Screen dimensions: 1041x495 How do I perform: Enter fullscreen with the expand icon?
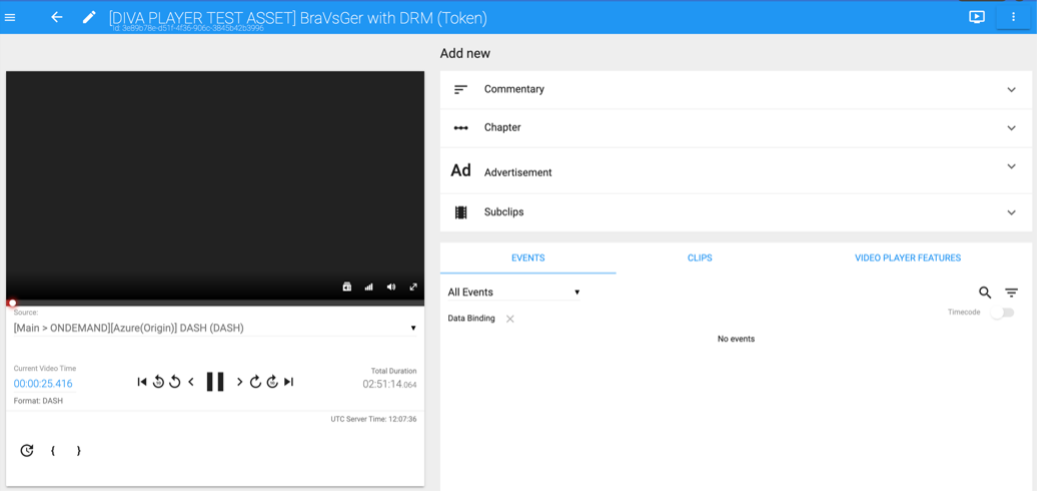click(413, 287)
